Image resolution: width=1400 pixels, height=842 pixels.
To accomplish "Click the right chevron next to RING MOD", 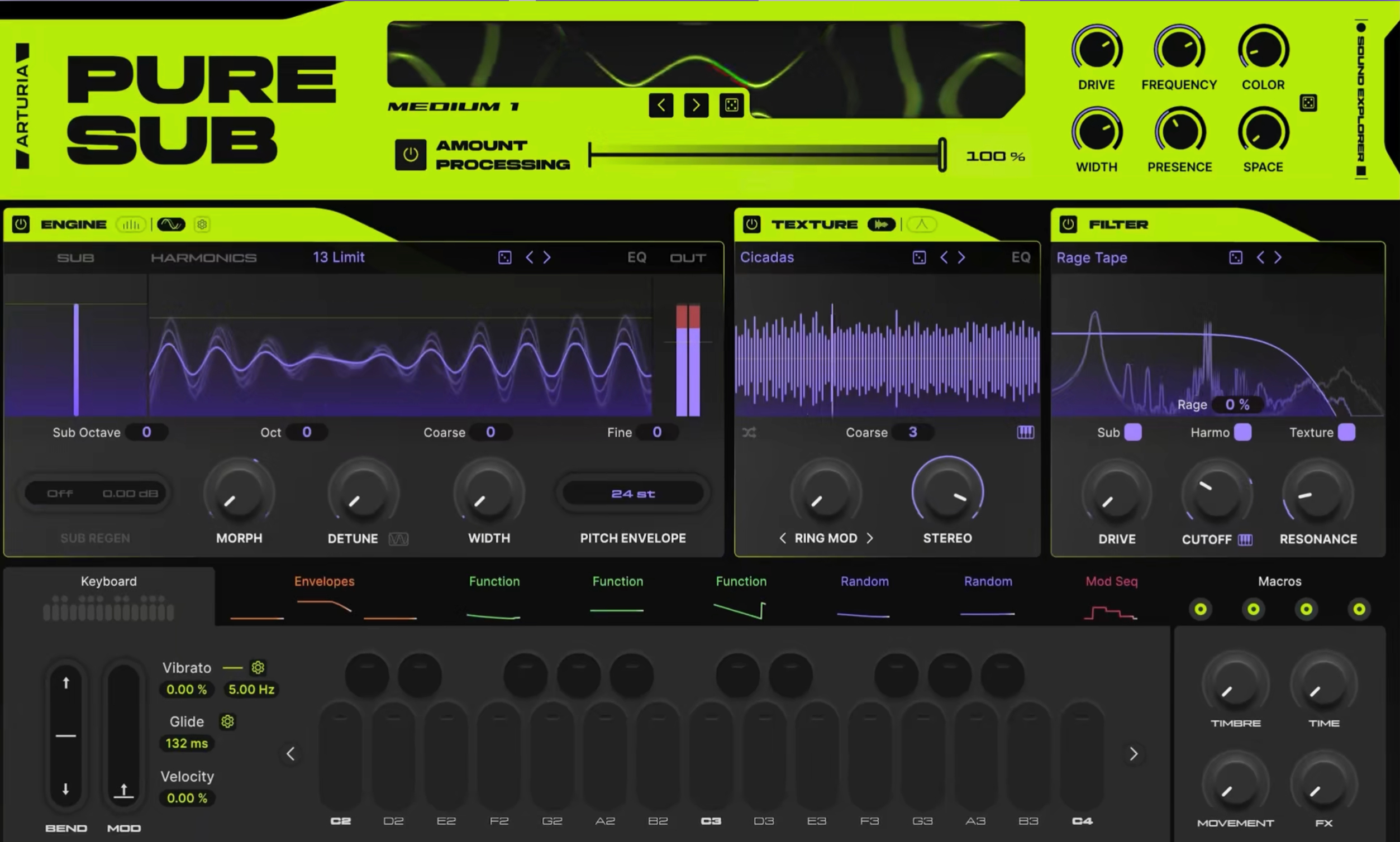I will [870, 538].
